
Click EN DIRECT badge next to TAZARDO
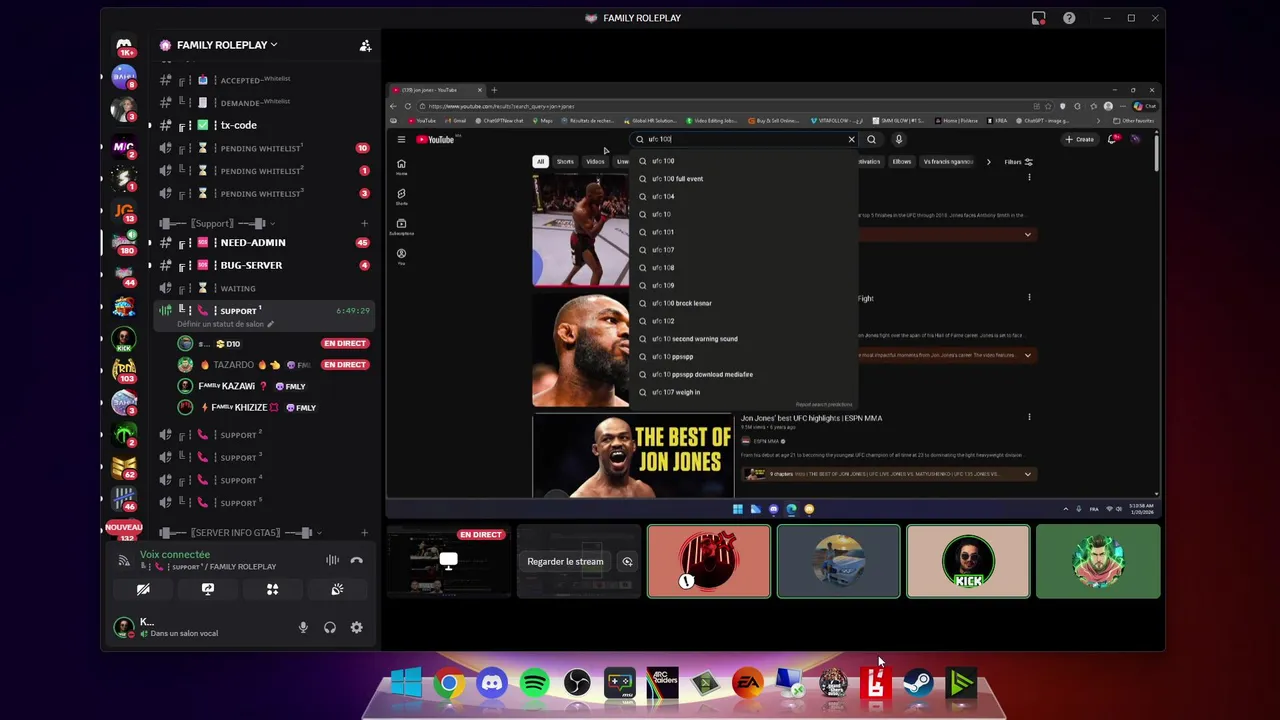345,365
